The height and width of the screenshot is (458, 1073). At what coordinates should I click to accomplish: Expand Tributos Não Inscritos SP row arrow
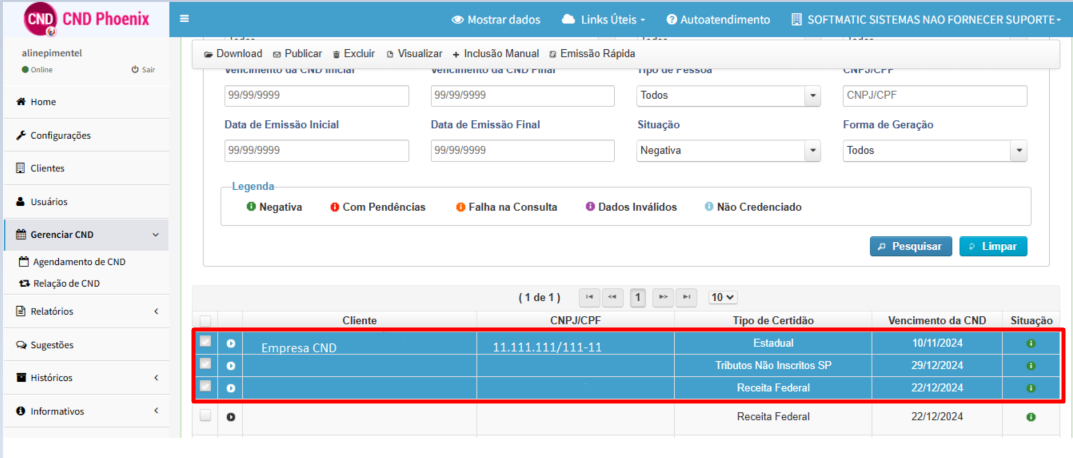[x=231, y=366]
